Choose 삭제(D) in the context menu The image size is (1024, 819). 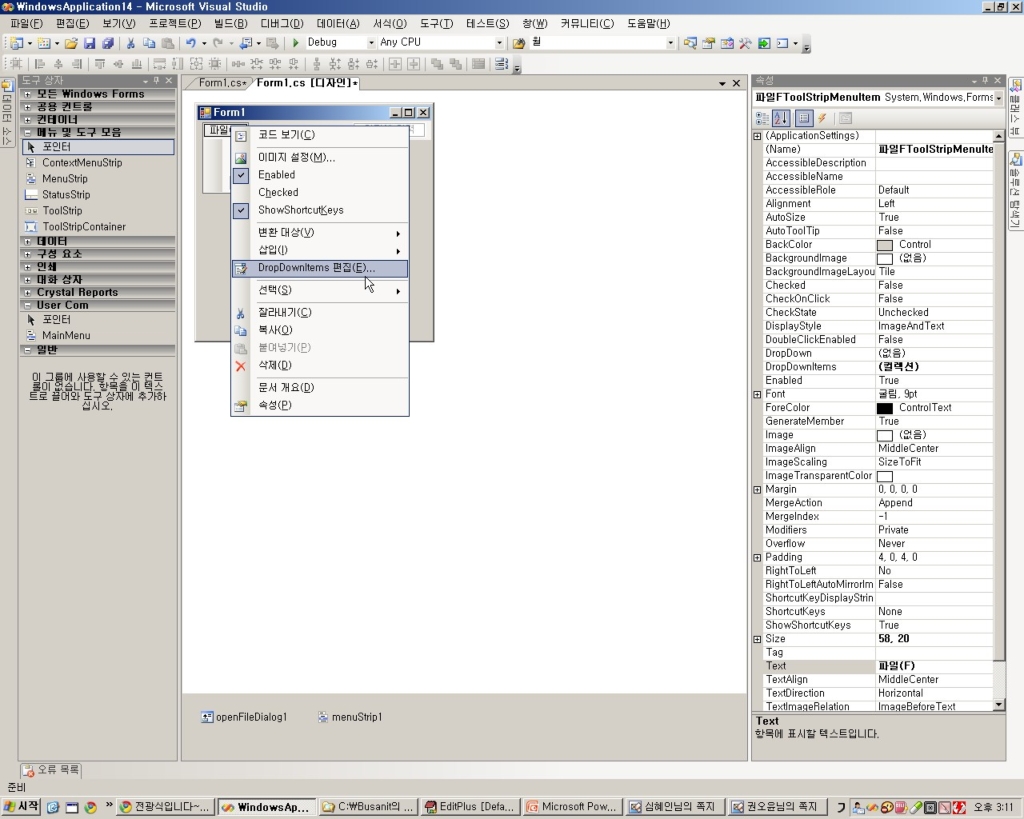320,366
